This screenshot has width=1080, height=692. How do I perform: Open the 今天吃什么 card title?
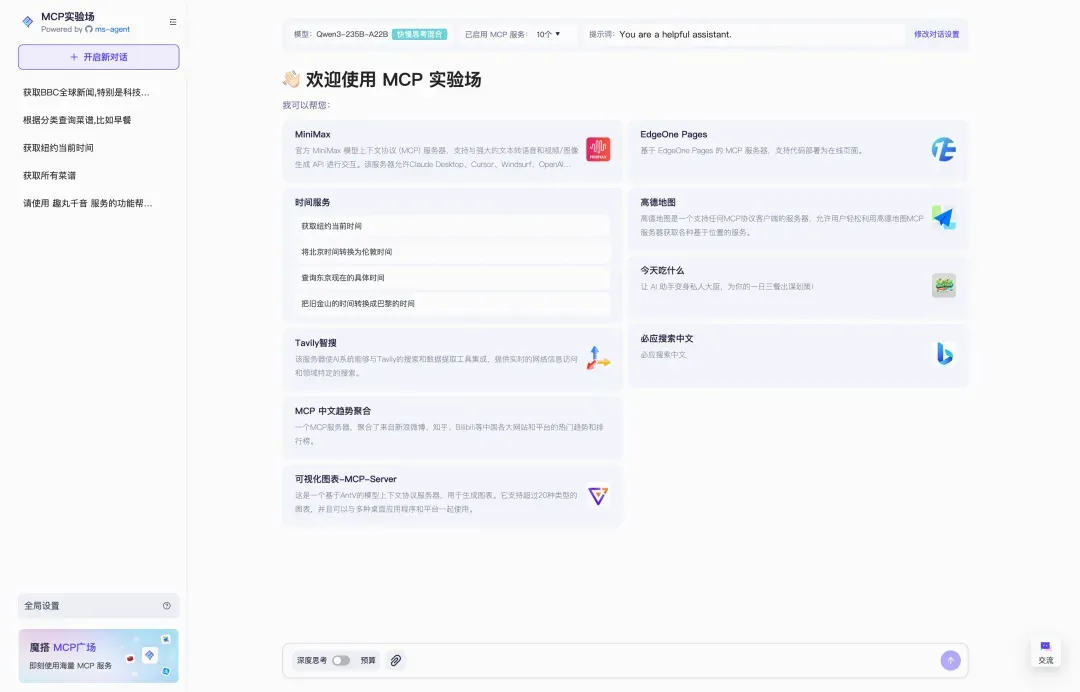click(x=662, y=271)
